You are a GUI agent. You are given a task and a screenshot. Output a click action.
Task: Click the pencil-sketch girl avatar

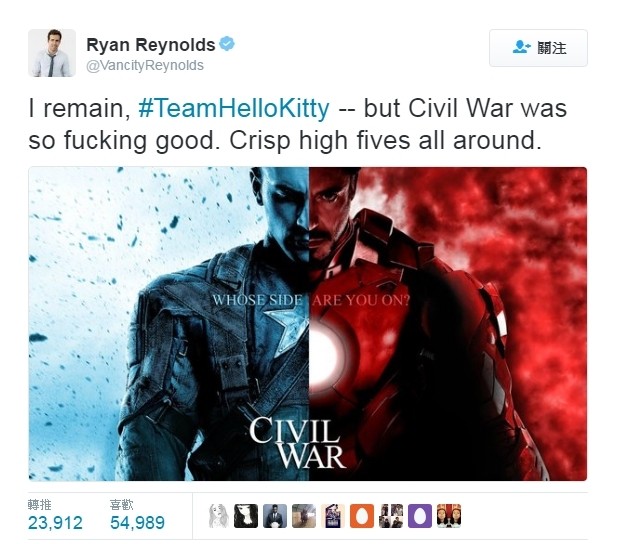tap(218, 516)
